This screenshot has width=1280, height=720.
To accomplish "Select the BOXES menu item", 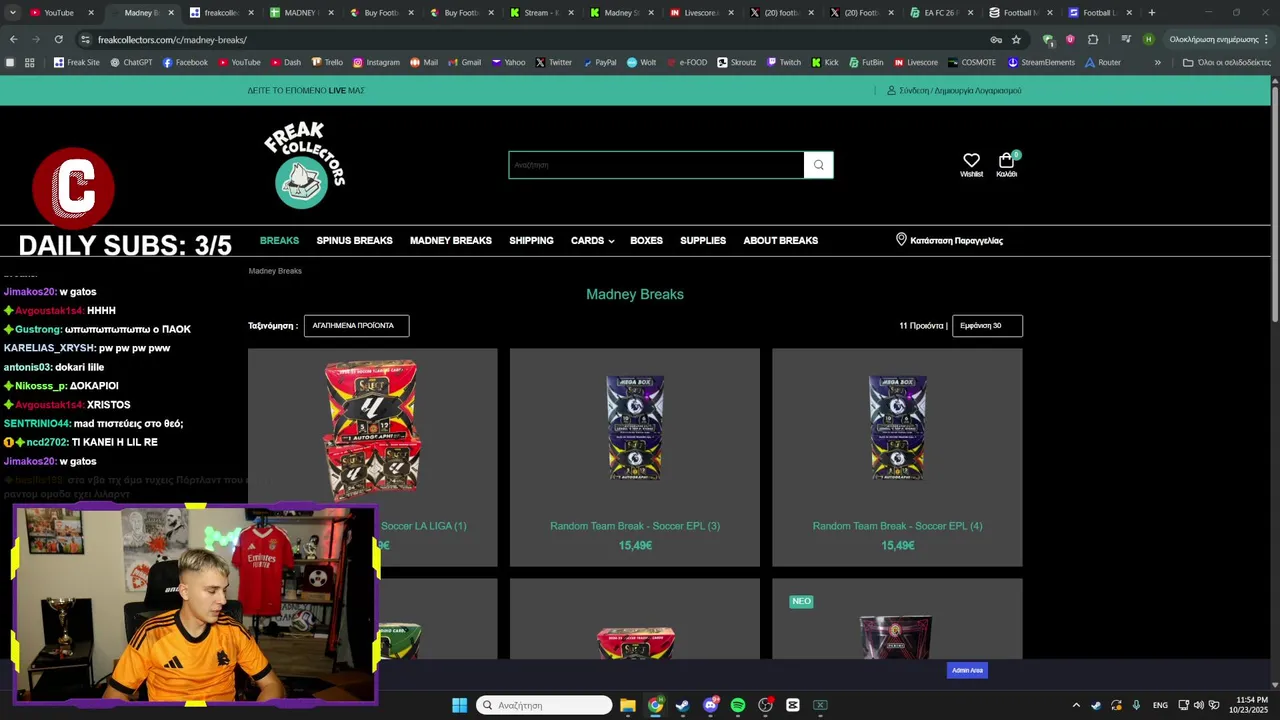I will [646, 241].
